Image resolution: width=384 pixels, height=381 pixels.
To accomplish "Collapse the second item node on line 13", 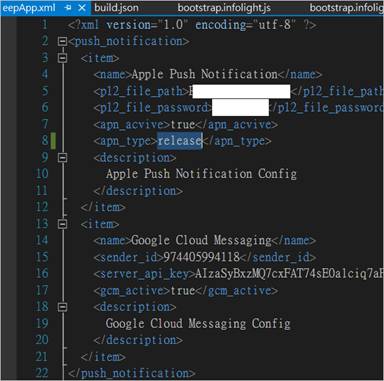I will pyautogui.click(x=62, y=224).
